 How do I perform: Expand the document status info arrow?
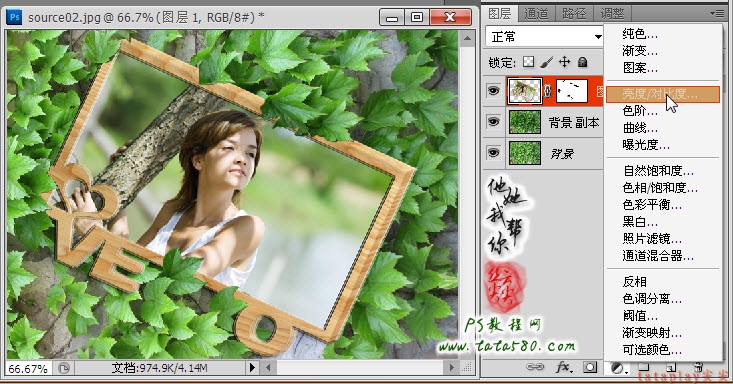[252, 368]
